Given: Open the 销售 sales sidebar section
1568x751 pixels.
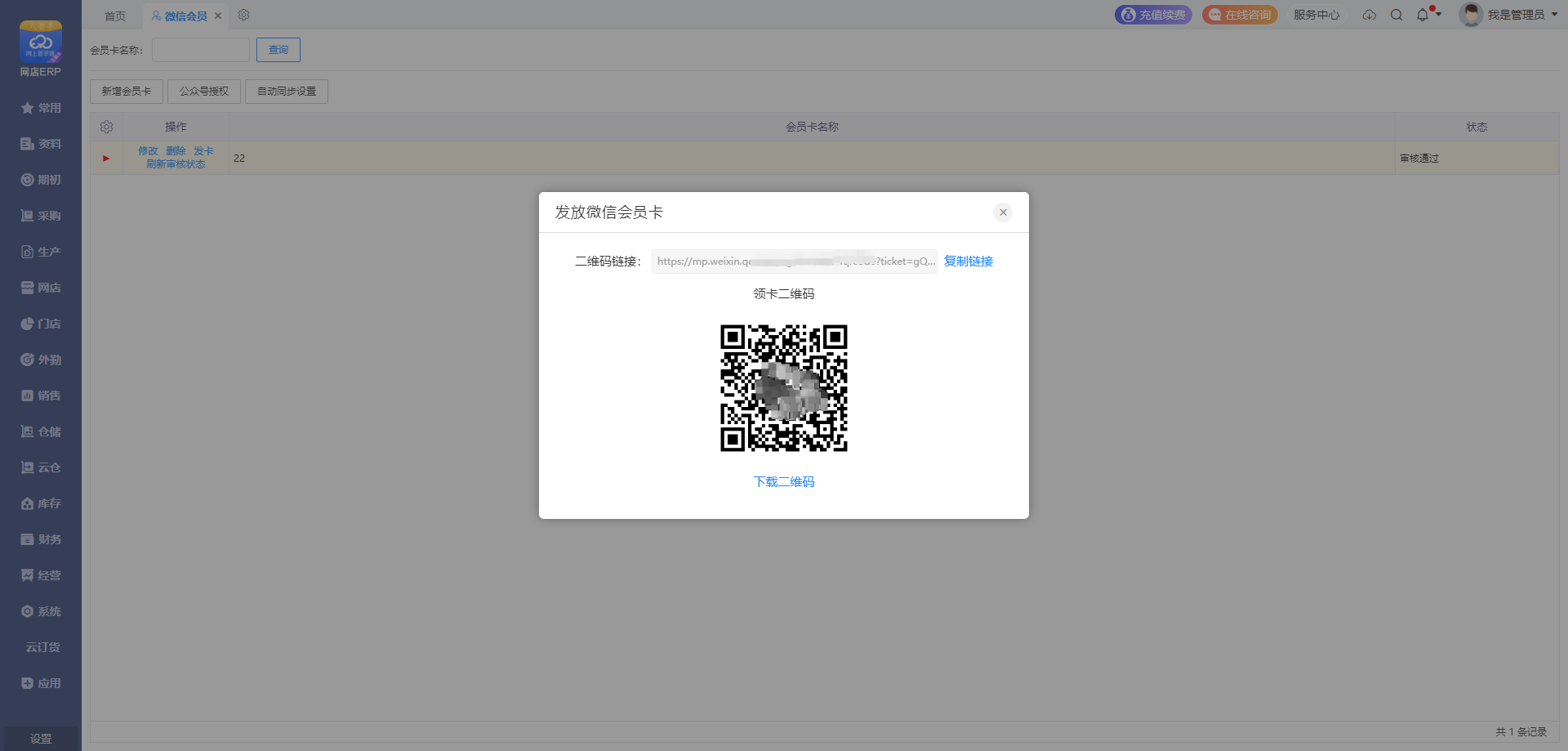Looking at the screenshot, I should point(41,396).
